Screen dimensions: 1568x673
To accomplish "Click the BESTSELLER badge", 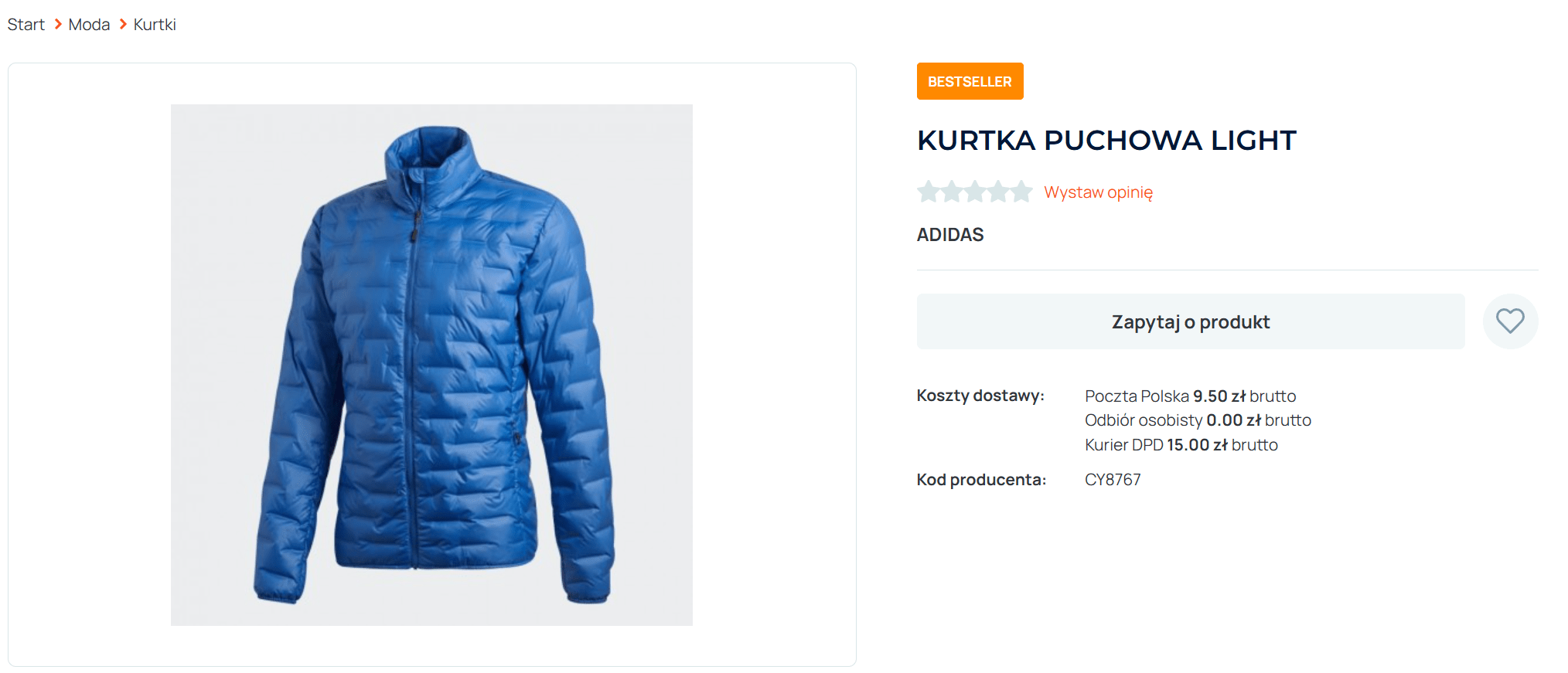I will pyautogui.click(x=970, y=81).
